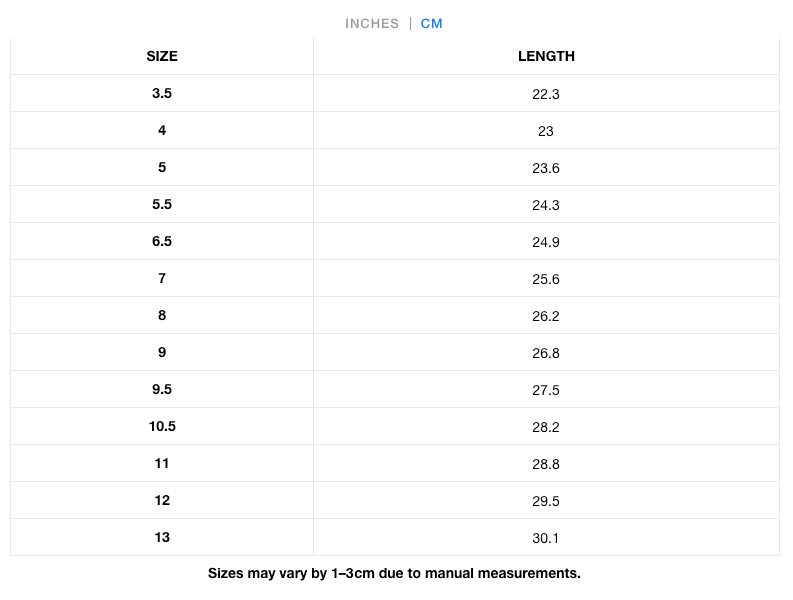Image resolution: width=793 pixels, height=600 pixels.
Task: Click the size 5.5 cell
Action: 162,204
